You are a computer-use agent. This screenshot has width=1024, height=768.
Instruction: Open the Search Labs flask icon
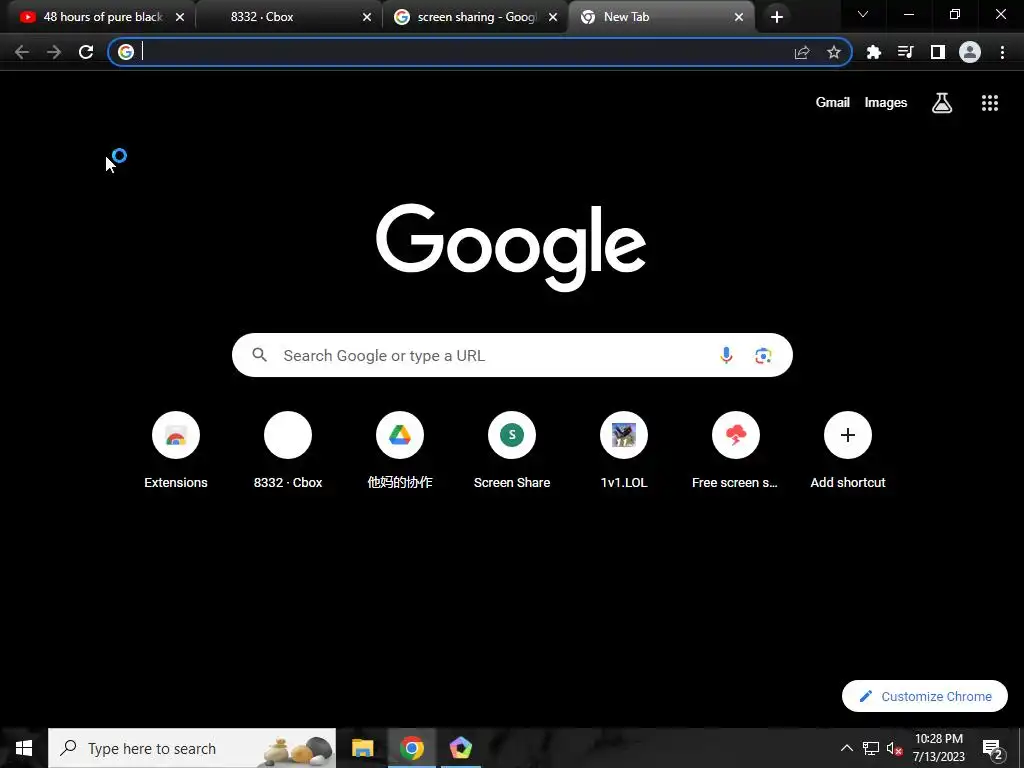tap(942, 103)
